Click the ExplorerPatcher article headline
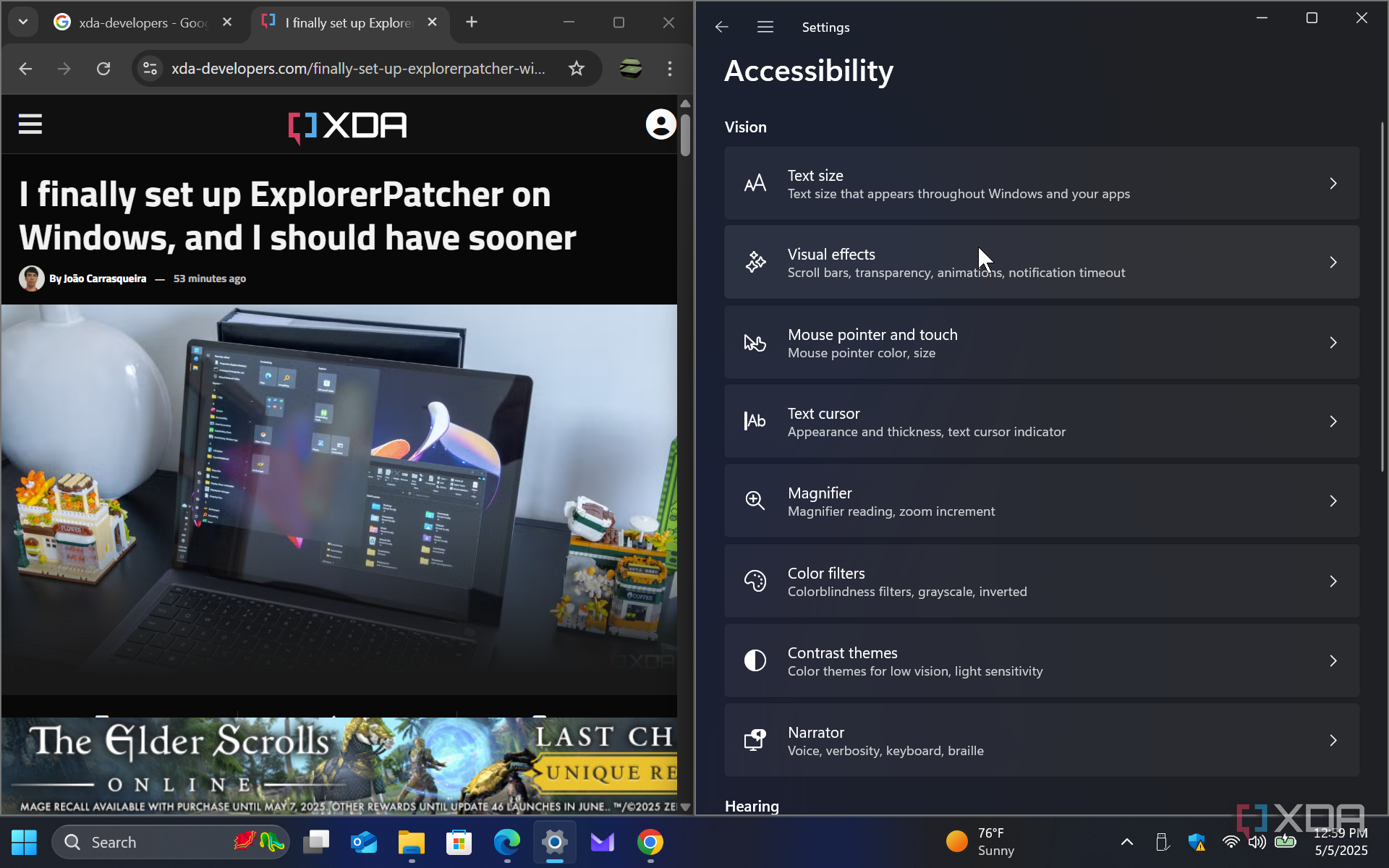Viewport: 1389px width, 868px height. pyautogui.click(x=297, y=216)
